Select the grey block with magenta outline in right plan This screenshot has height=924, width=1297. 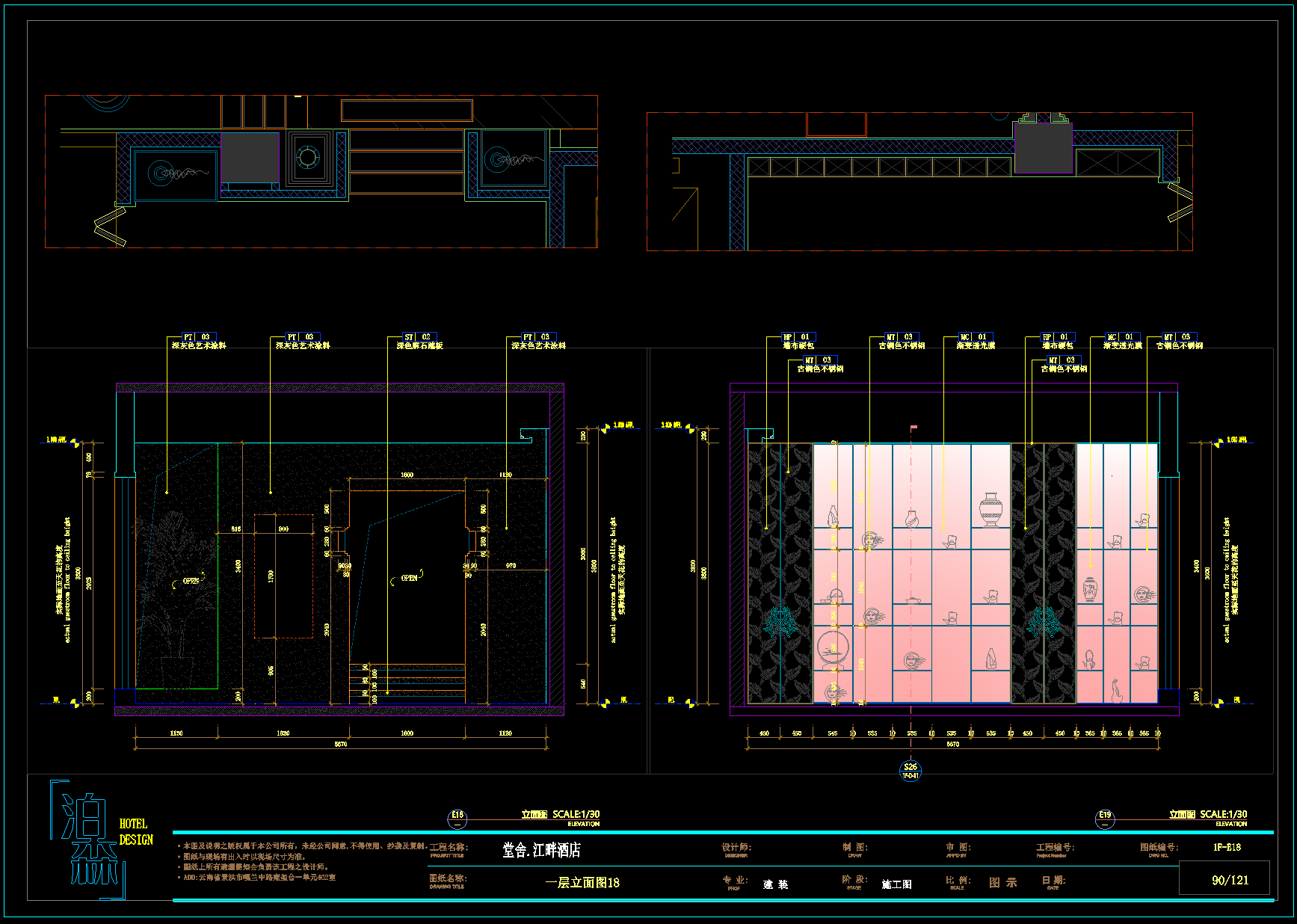[1042, 148]
